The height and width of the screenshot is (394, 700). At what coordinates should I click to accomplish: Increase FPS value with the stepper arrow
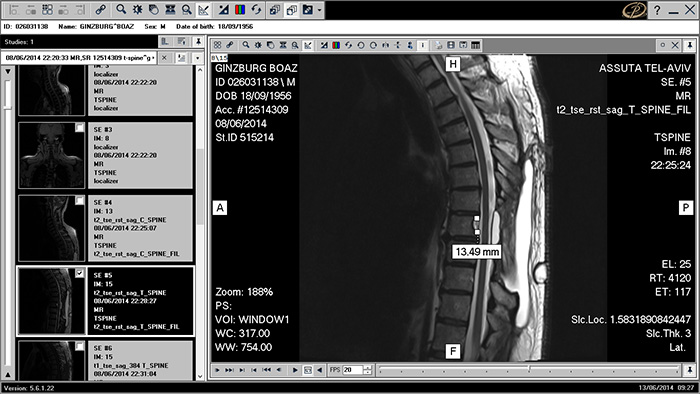pyautogui.click(x=368, y=367)
